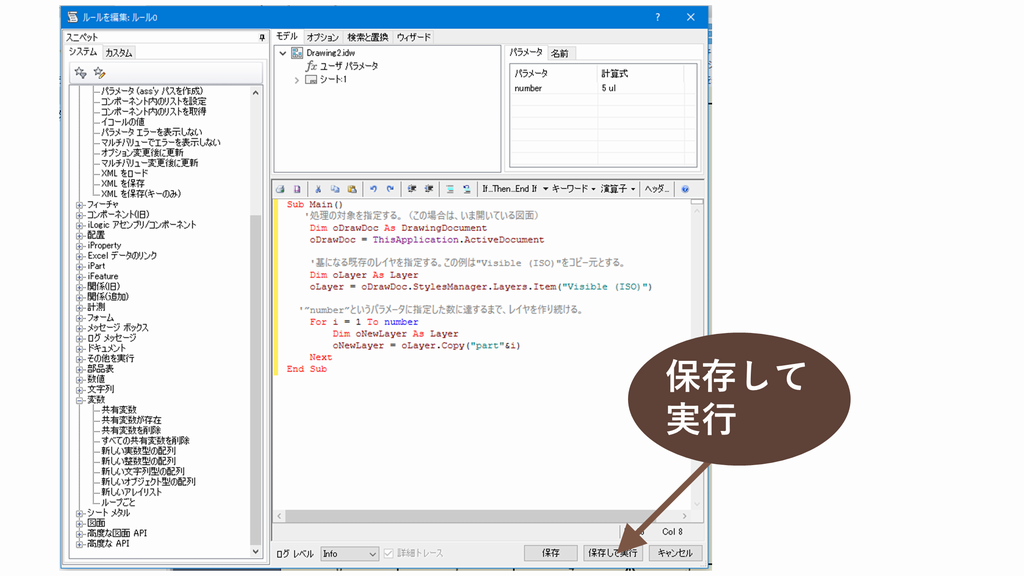Expand the iProperty snippet category
The width and height of the screenshot is (1024, 576).
point(80,245)
